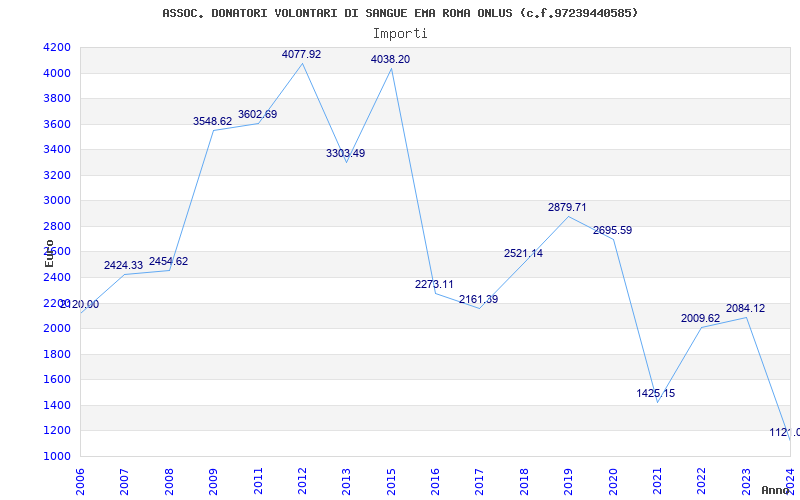Select the 1600 y-axis tick label
Screen dimensions: 800x500
tap(57, 380)
